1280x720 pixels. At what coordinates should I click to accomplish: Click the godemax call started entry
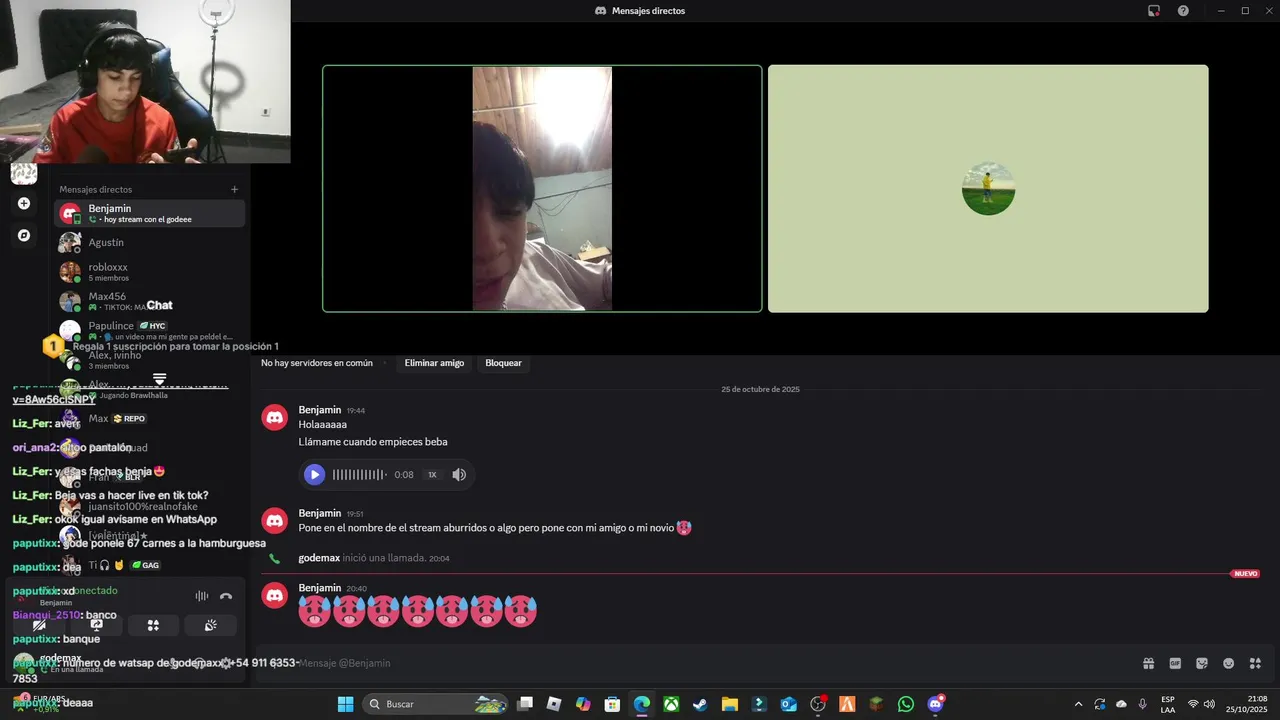point(373,558)
